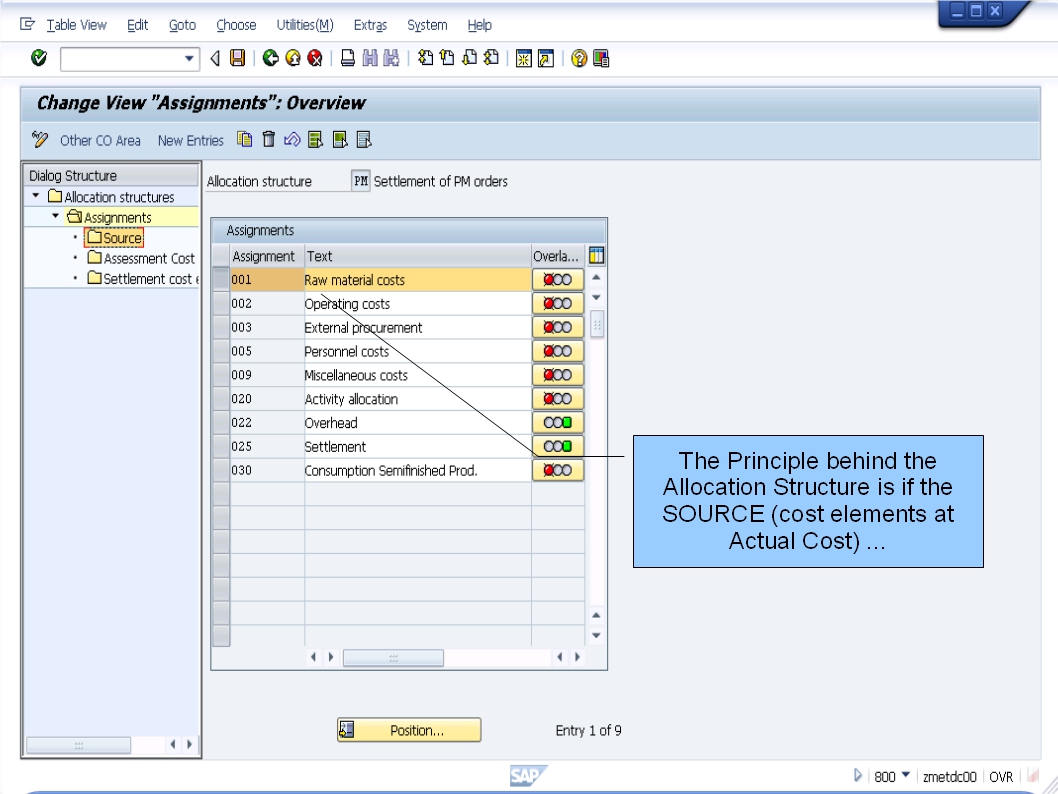Toggle overlap traffic light for Raw material costs
Viewport: 1058px width, 794px height.
pos(558,279)
